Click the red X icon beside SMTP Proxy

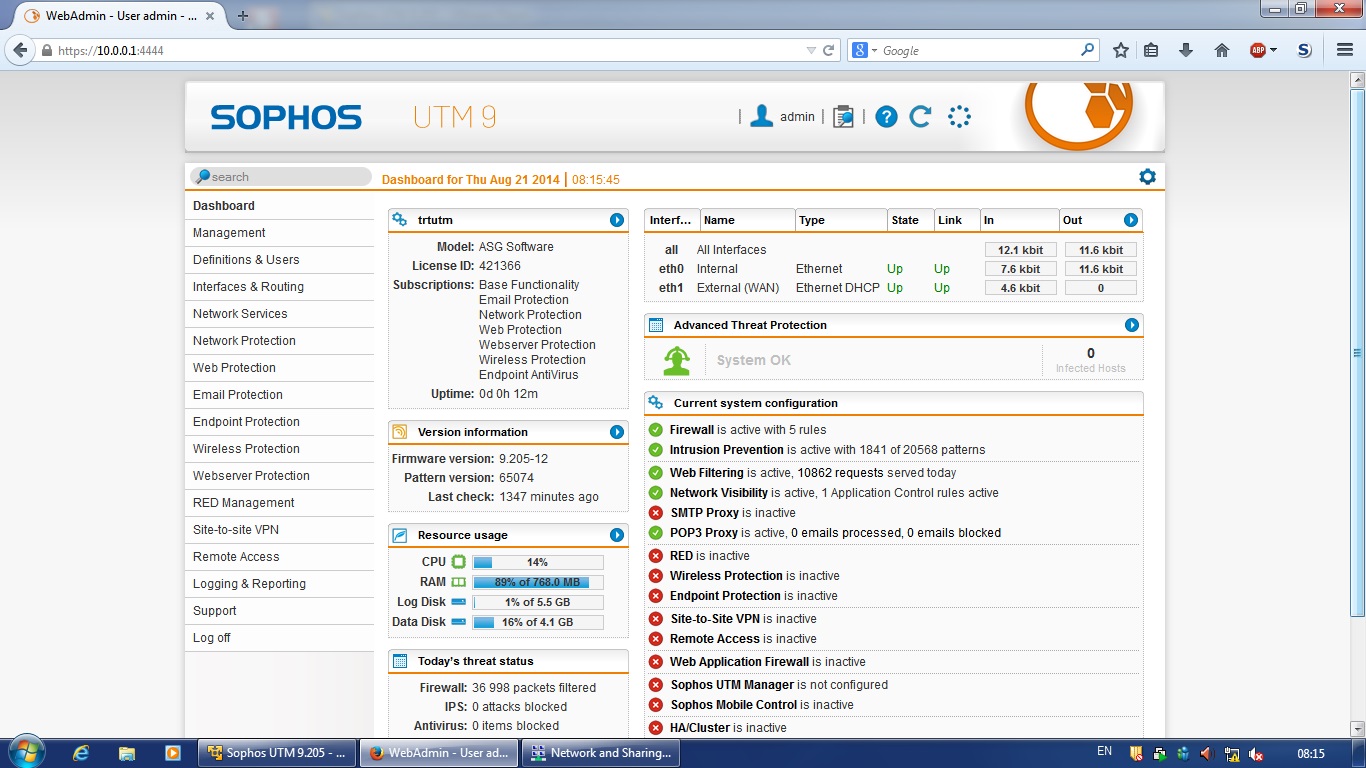(x=656, y=513)
